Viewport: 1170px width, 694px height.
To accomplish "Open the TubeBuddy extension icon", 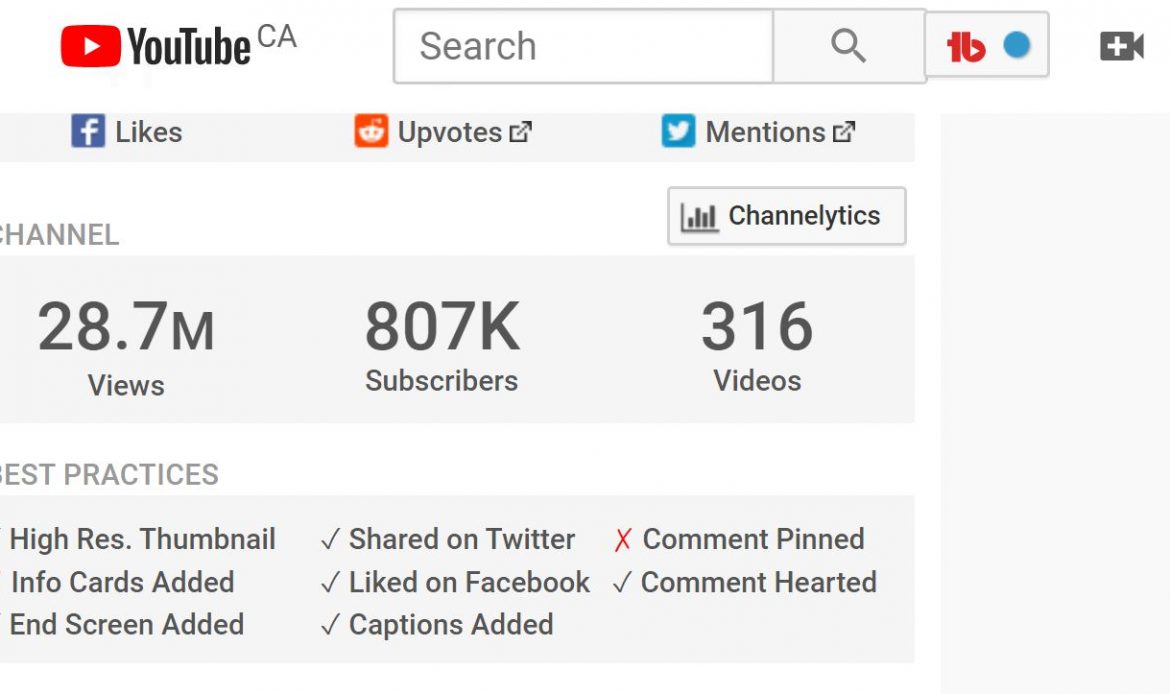I will coord(966,46).
